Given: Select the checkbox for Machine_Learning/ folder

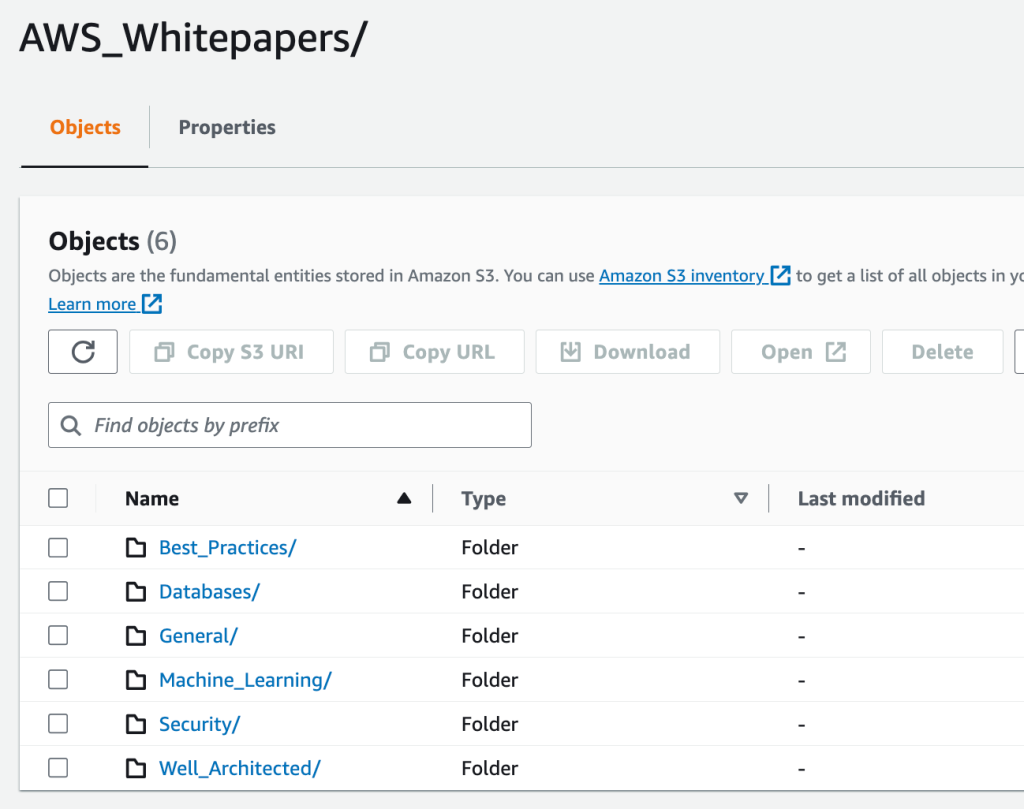Looking at the screenshot, I should [57, 679].
